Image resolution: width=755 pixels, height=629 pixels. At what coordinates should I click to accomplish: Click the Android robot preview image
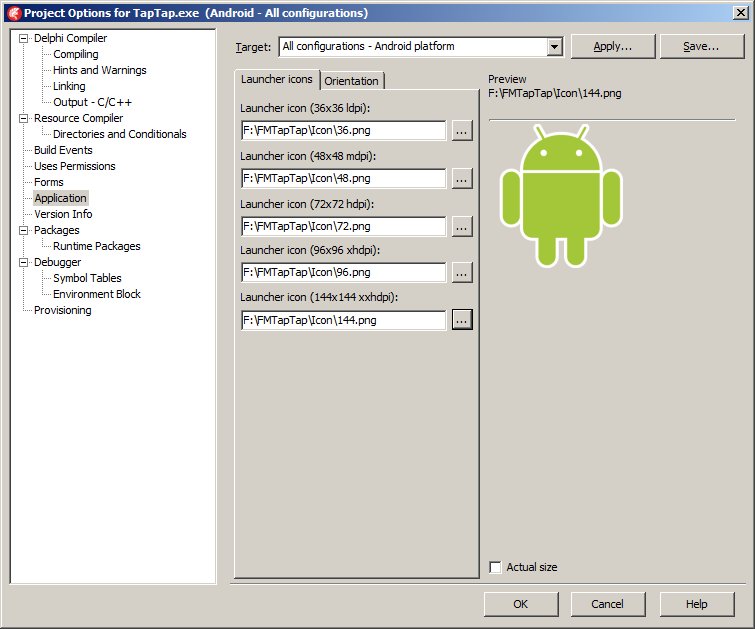coord(561,196)
